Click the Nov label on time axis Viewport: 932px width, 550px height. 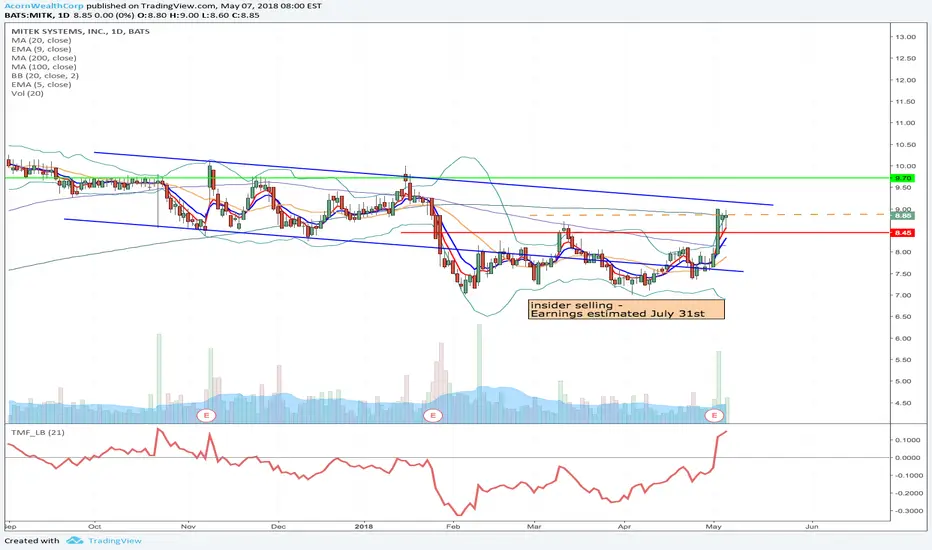(188, 526)
